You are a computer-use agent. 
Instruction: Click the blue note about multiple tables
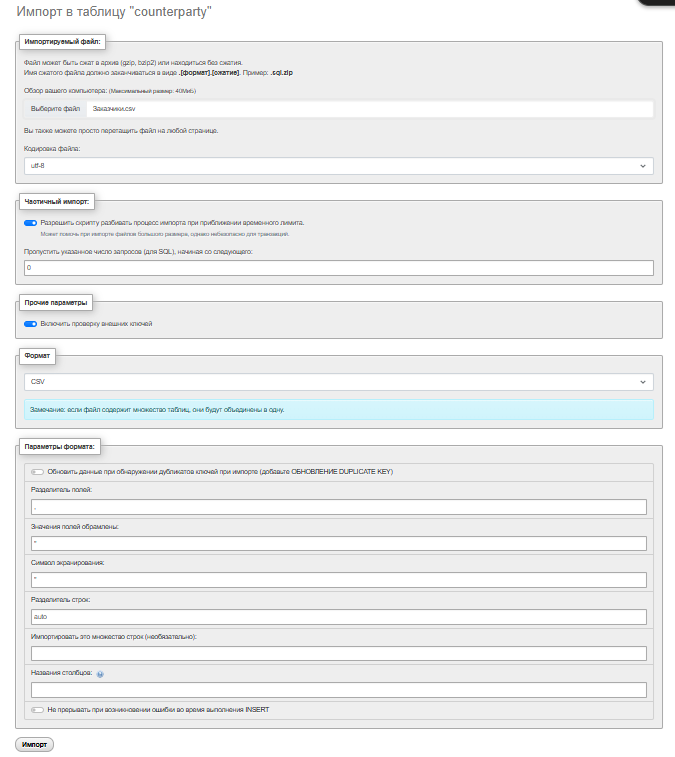tap(338, 410)
